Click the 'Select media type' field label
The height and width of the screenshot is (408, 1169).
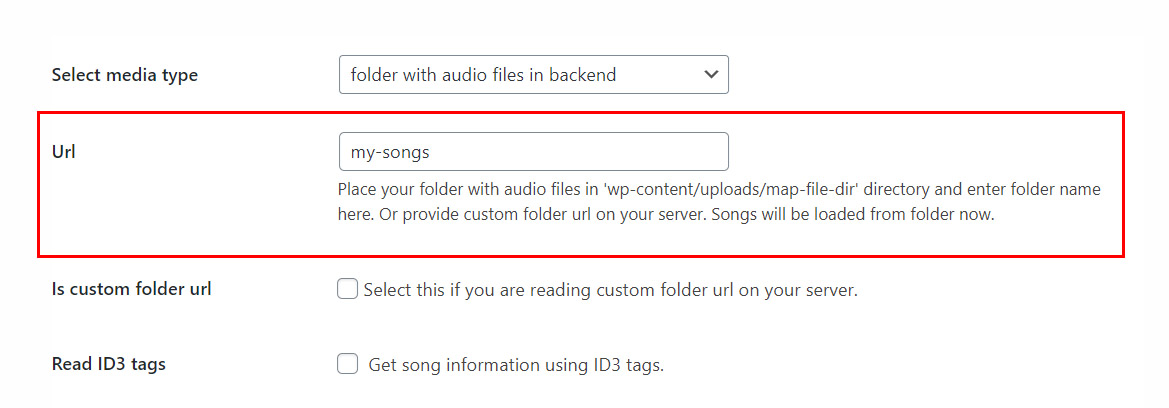point(125,75)
